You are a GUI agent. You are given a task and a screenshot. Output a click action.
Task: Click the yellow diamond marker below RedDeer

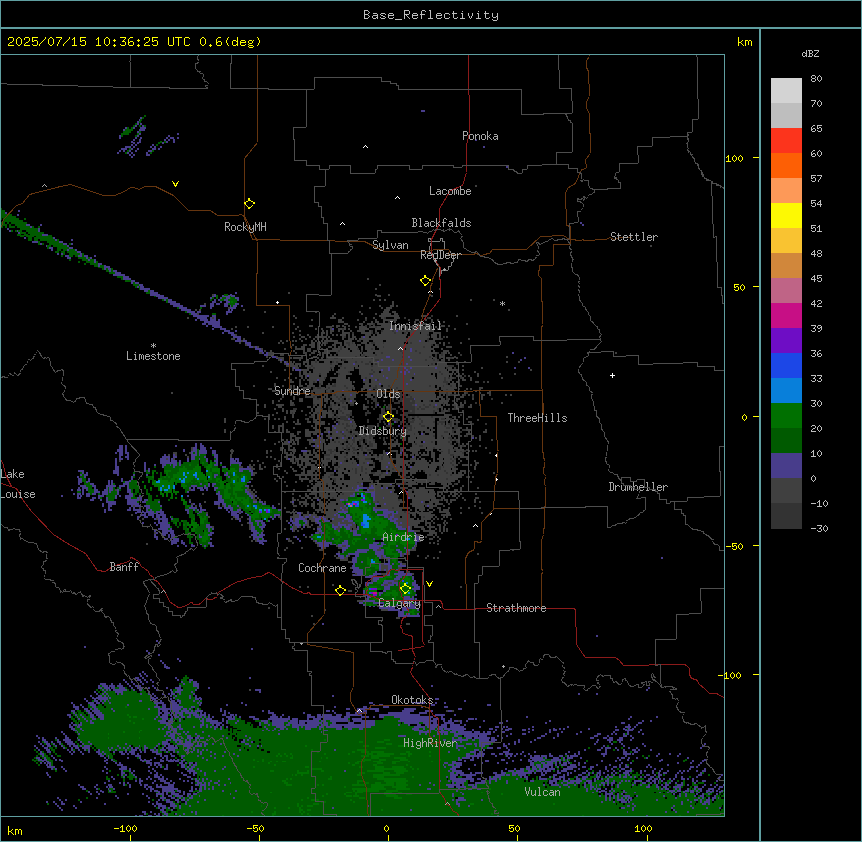click(x=425, y=281)
